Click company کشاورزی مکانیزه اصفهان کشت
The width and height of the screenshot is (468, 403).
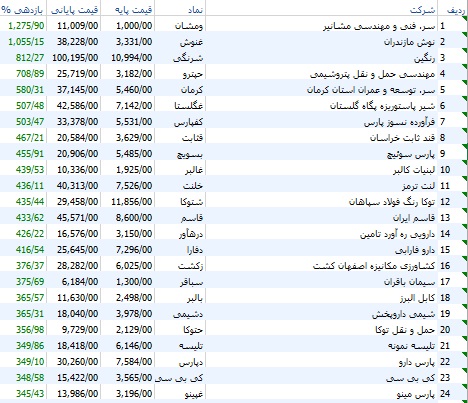click(x=374, y=266)
